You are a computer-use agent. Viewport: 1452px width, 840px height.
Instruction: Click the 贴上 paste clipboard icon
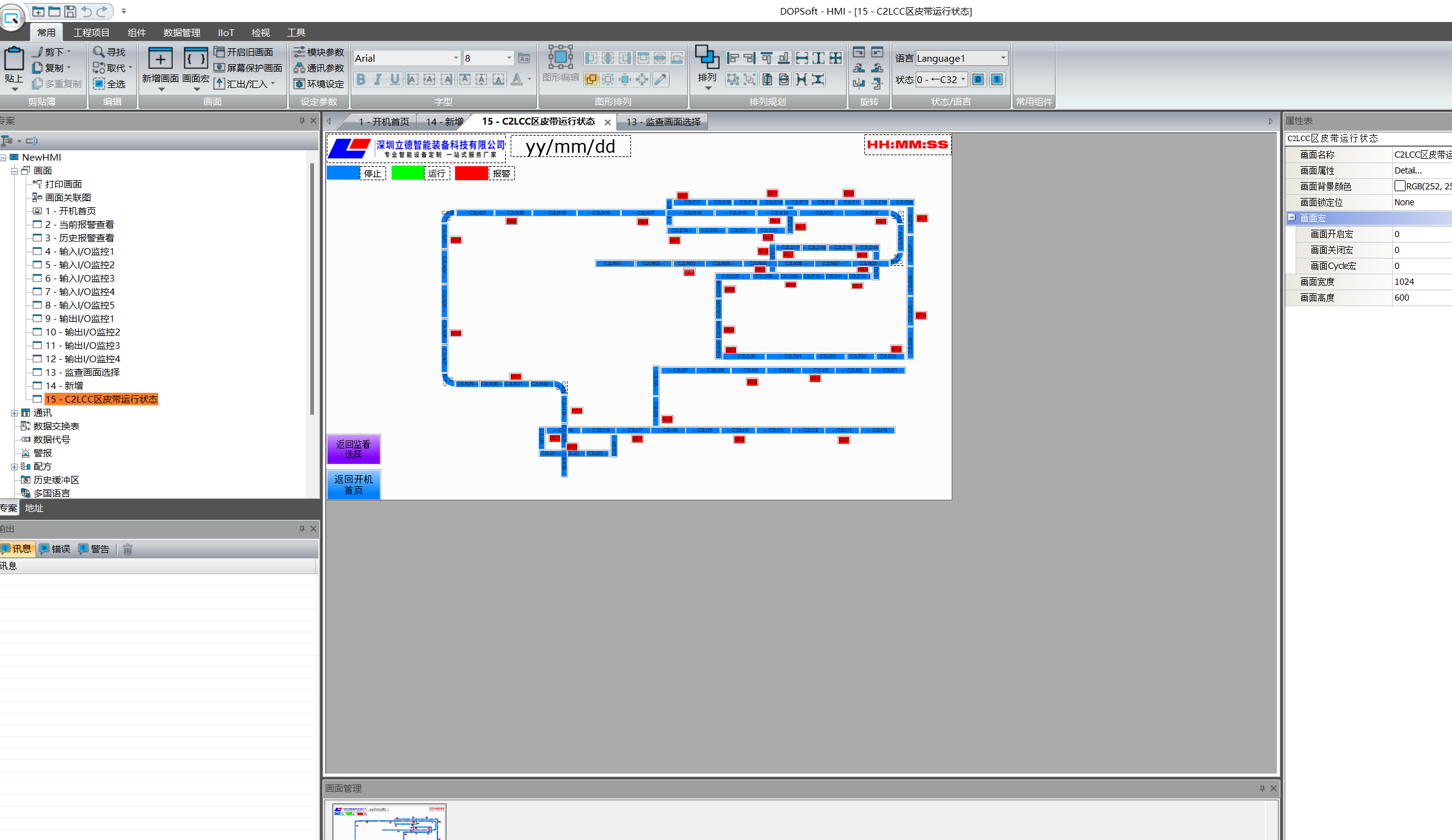tap(13, 60)
